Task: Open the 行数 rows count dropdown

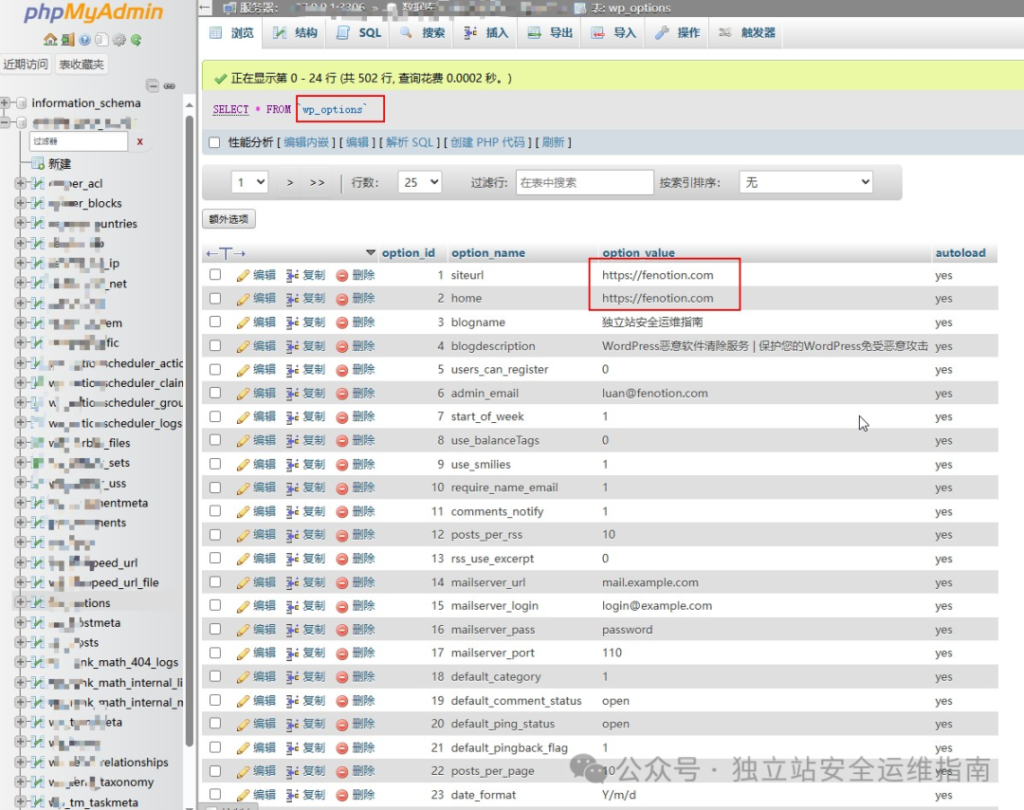Action: 419,182
